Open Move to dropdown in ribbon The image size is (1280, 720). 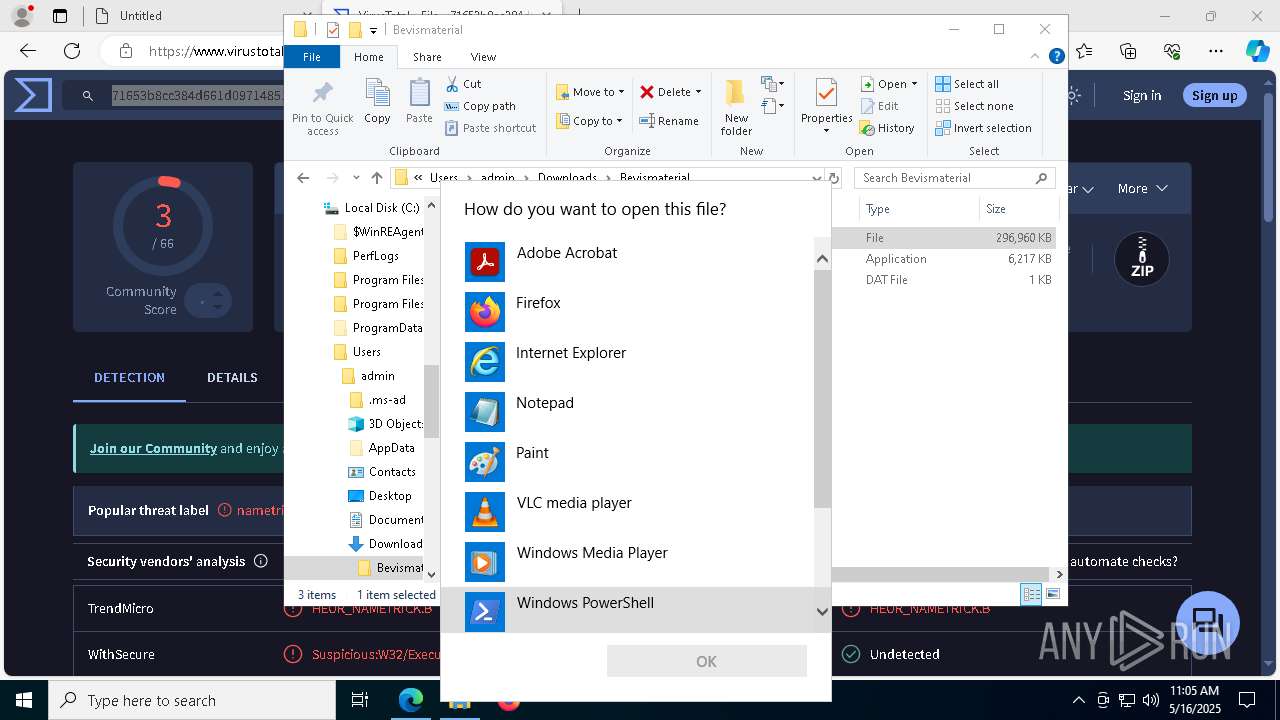click(590, 92)
